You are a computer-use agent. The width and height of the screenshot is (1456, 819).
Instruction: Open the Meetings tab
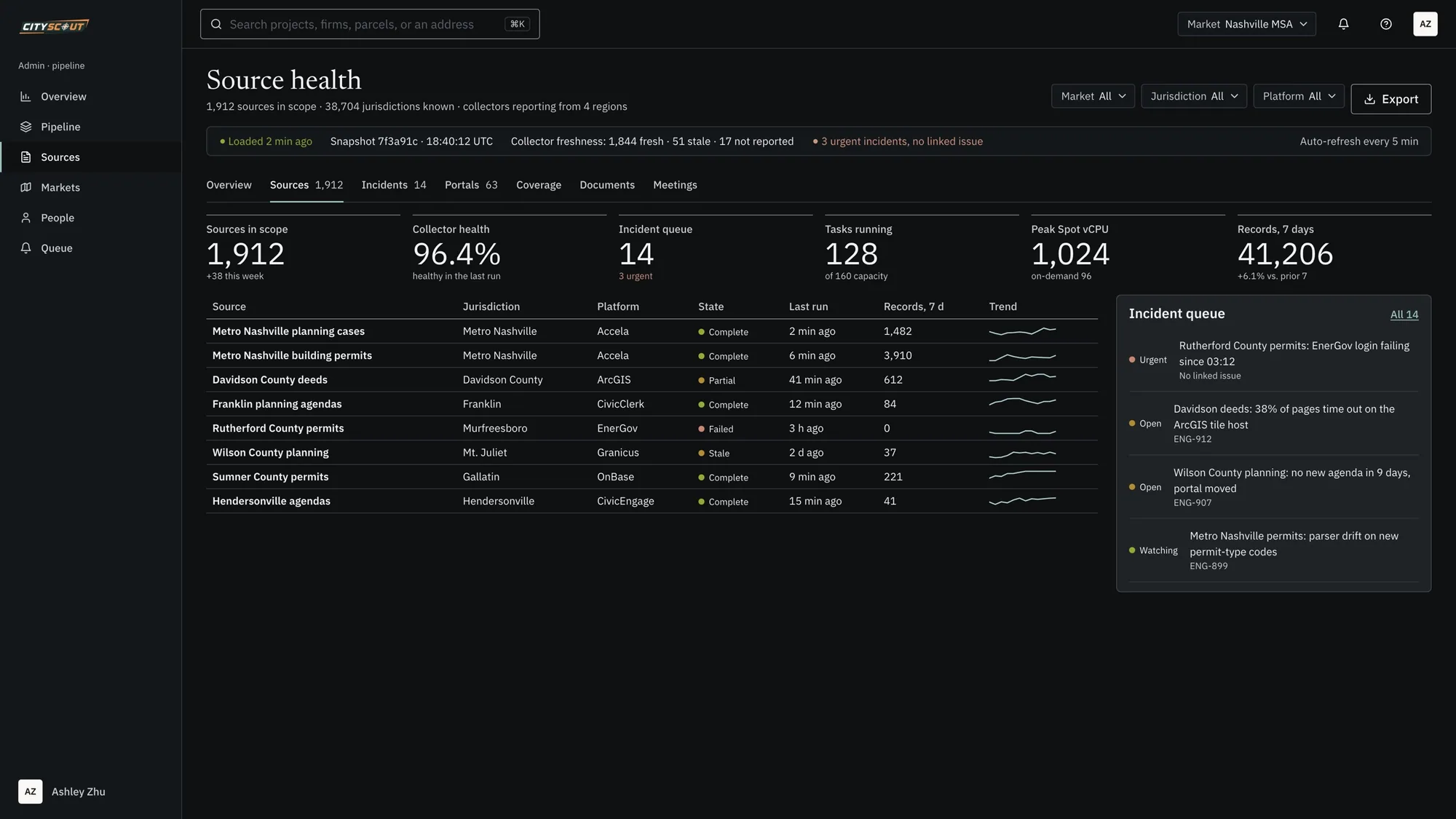point(675,185)
